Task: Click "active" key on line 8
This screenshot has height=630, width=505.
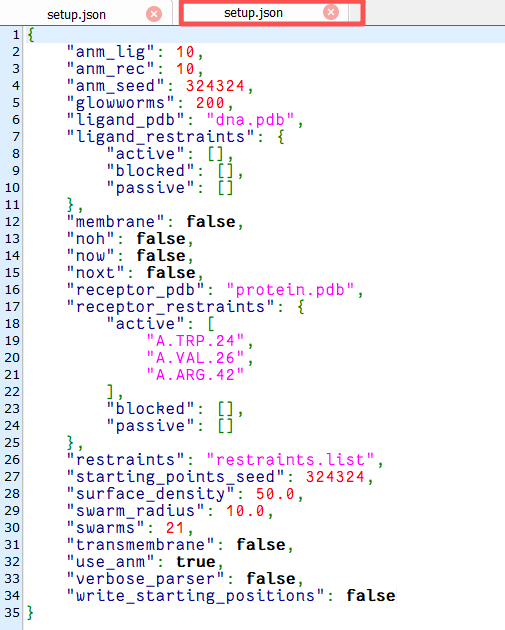Action: click(x=145, y=154)
